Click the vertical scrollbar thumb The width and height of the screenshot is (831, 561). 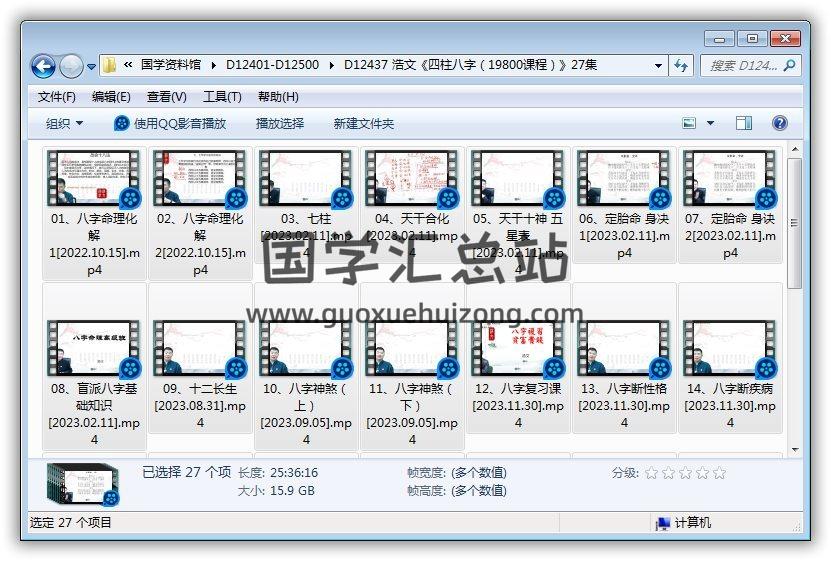pos(794,223)
